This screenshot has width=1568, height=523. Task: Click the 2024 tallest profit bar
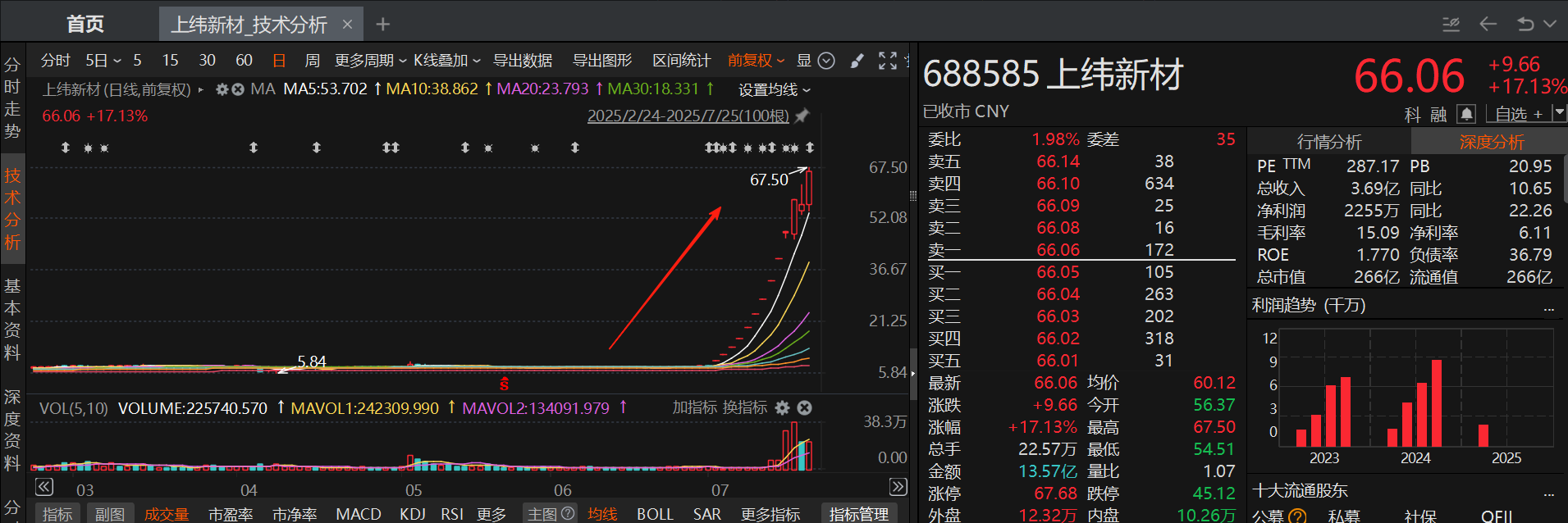click(x=1436, y=402)
